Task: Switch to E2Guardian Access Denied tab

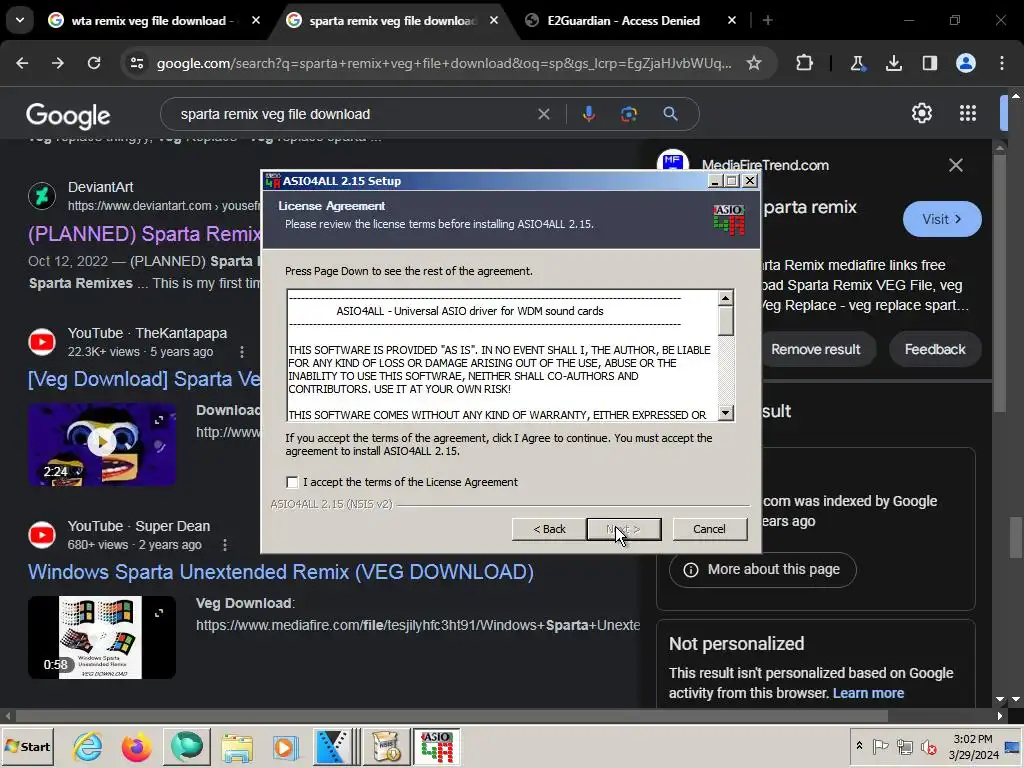Action: pyautogui.click(x=623, y=21)
